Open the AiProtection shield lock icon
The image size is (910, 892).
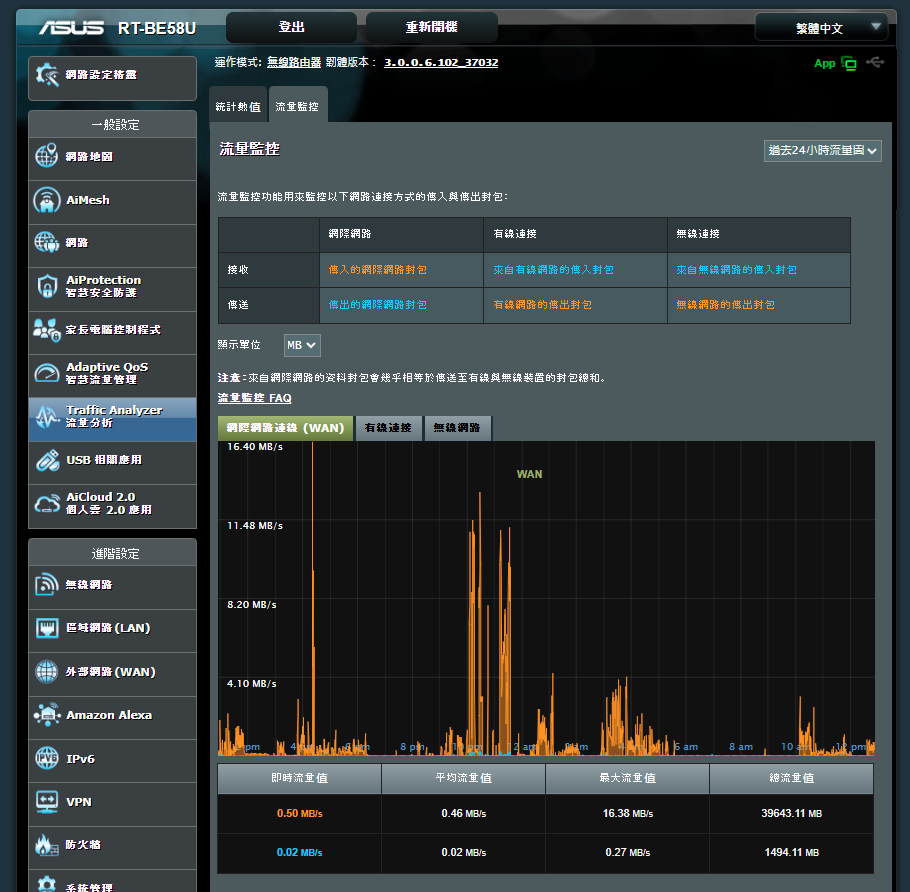click(47, 286)
